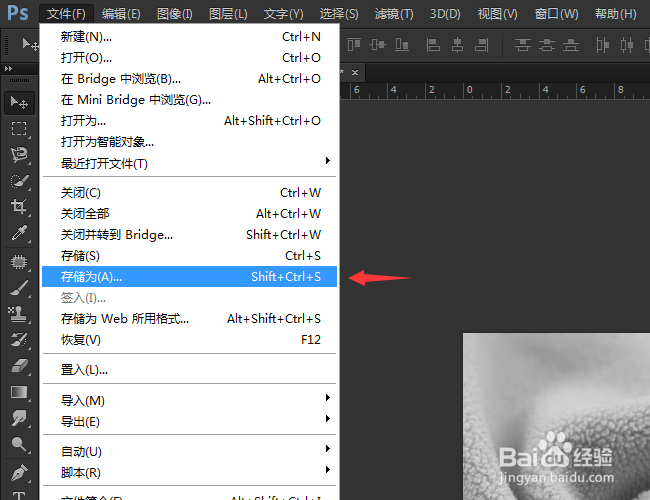Expand 脚本(R) submenu
Image resolution: width=650 pixels, height=500 pixels.
pyautogui.click(x=189, y=473)
